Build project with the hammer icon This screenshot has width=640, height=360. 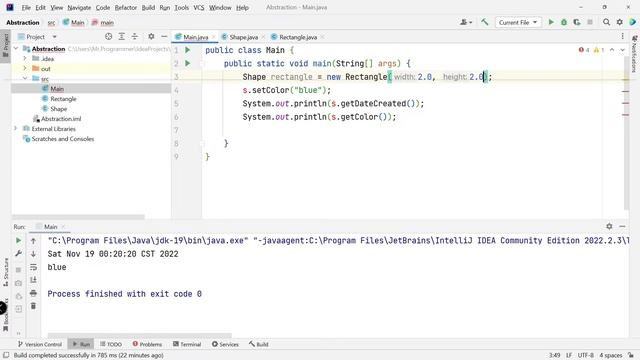(x=484, y=22)
